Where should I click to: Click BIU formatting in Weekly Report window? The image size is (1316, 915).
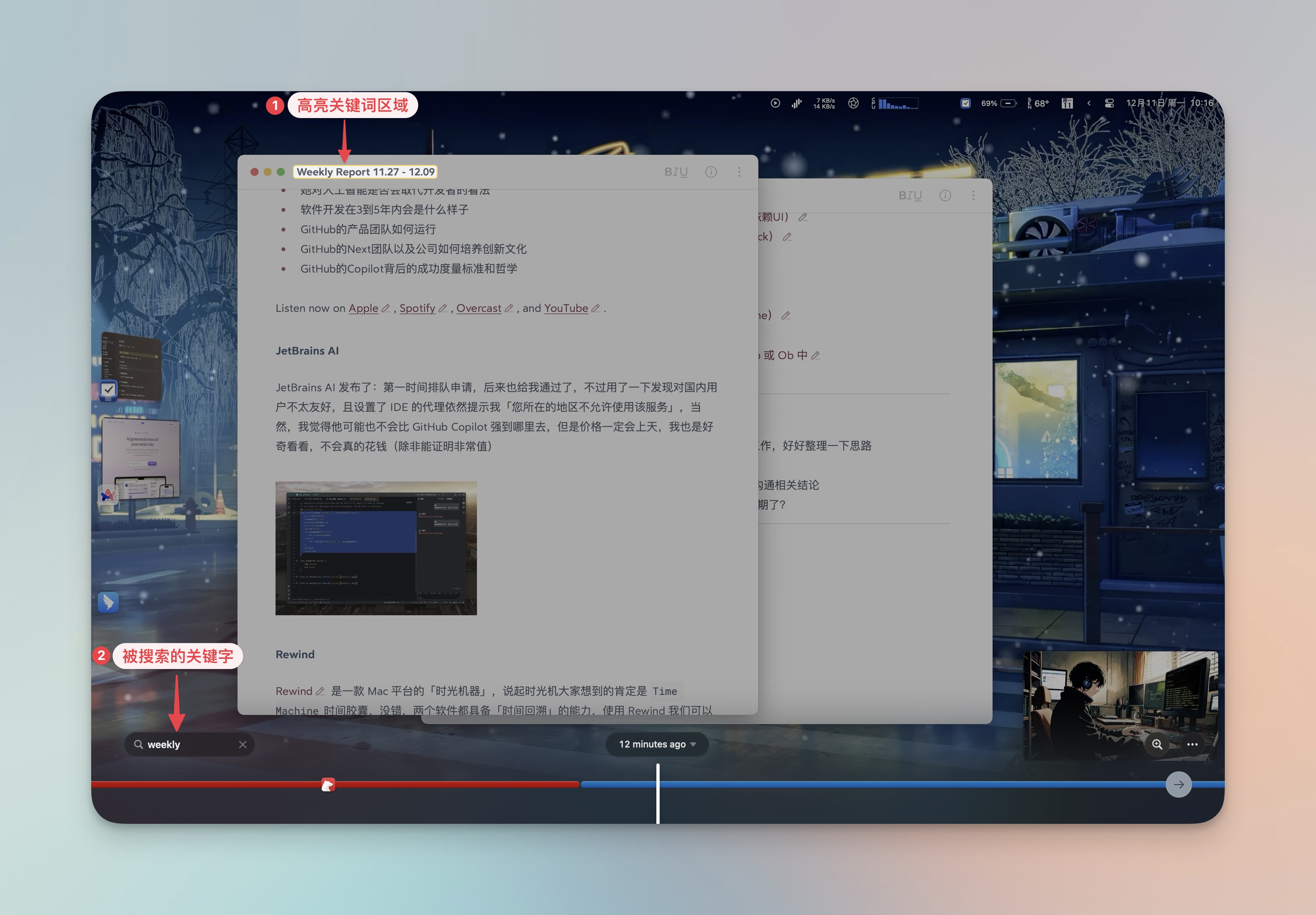click(x=676, y=172)
